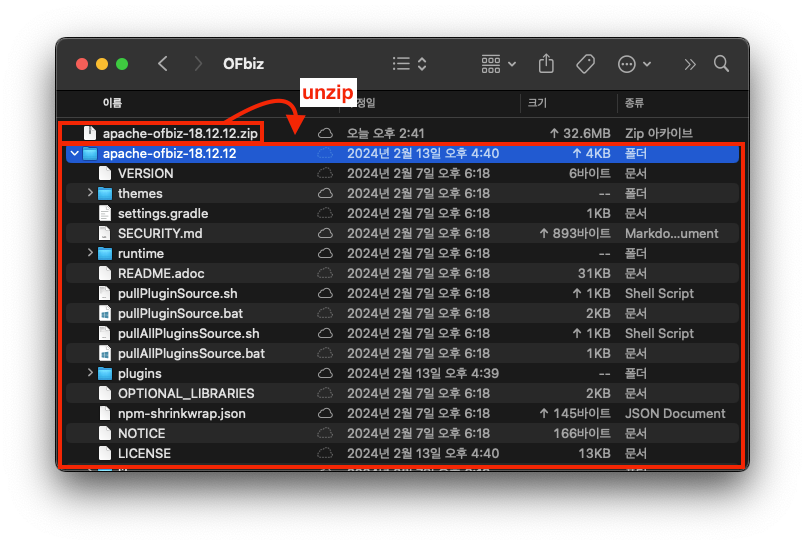Collapse the apache-ofbiz-18.12.12 folder
This screenshot has width=805, height=545.
[75, 153]
